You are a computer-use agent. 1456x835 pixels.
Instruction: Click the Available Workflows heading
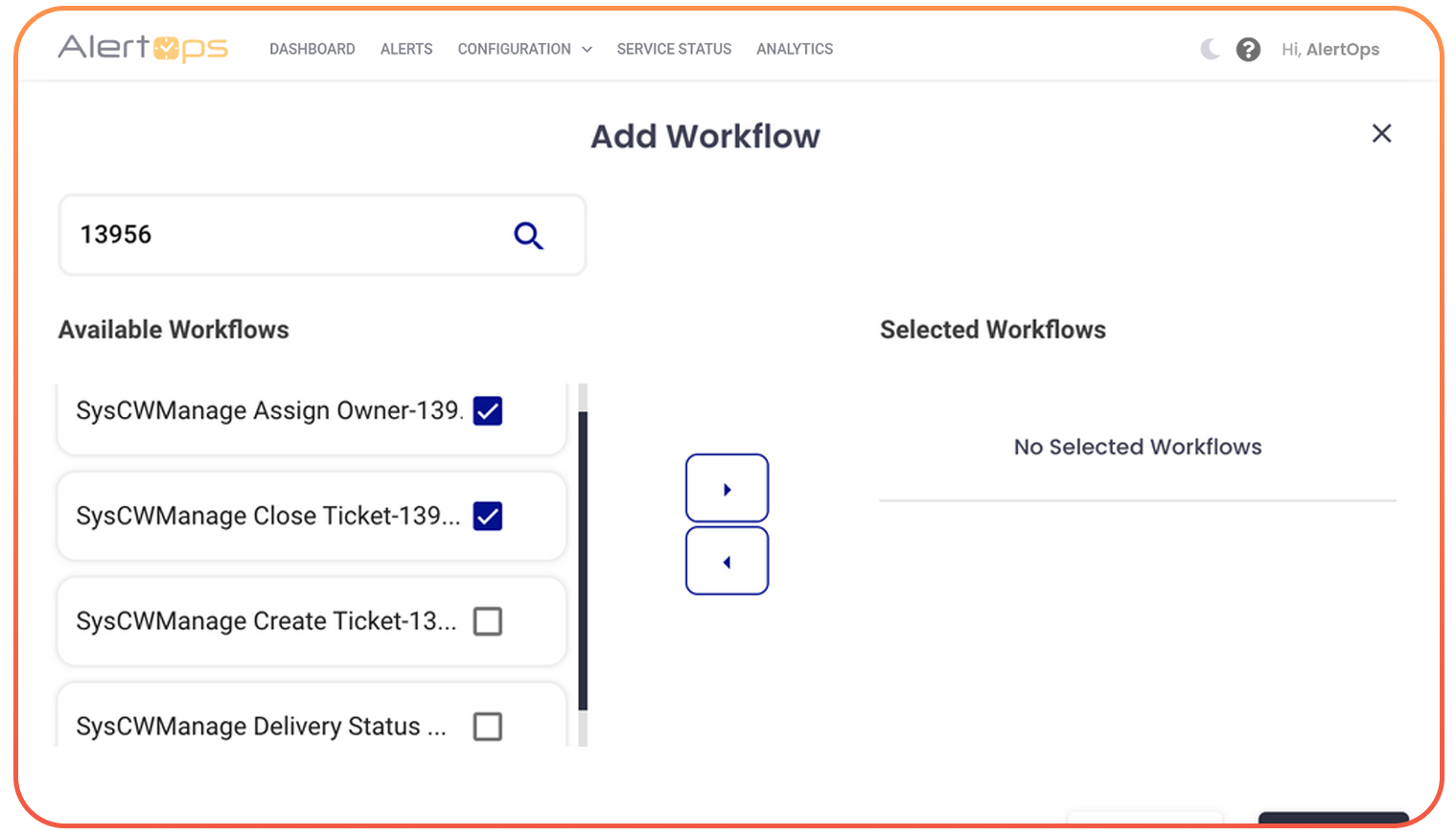pos(173,330)
